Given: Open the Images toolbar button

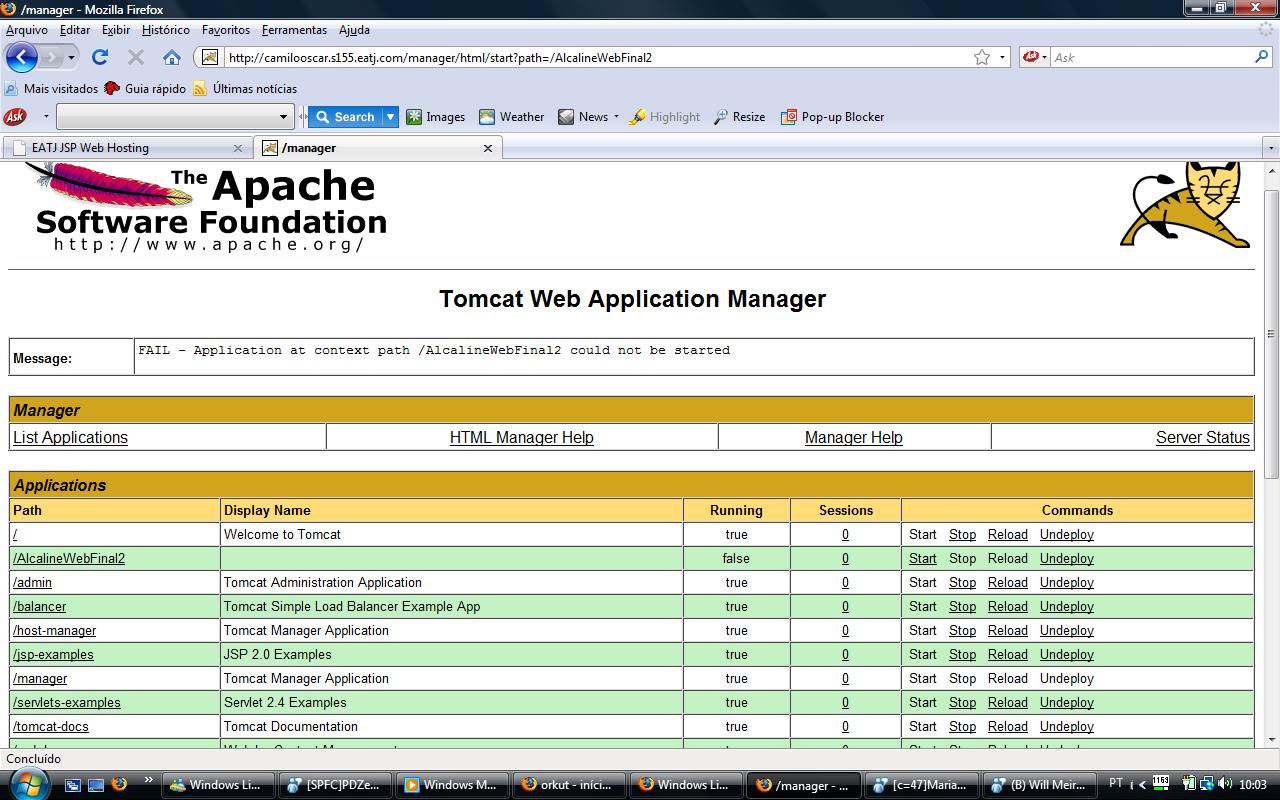Looking at the screenshot, I should click(x=436, y=117).
